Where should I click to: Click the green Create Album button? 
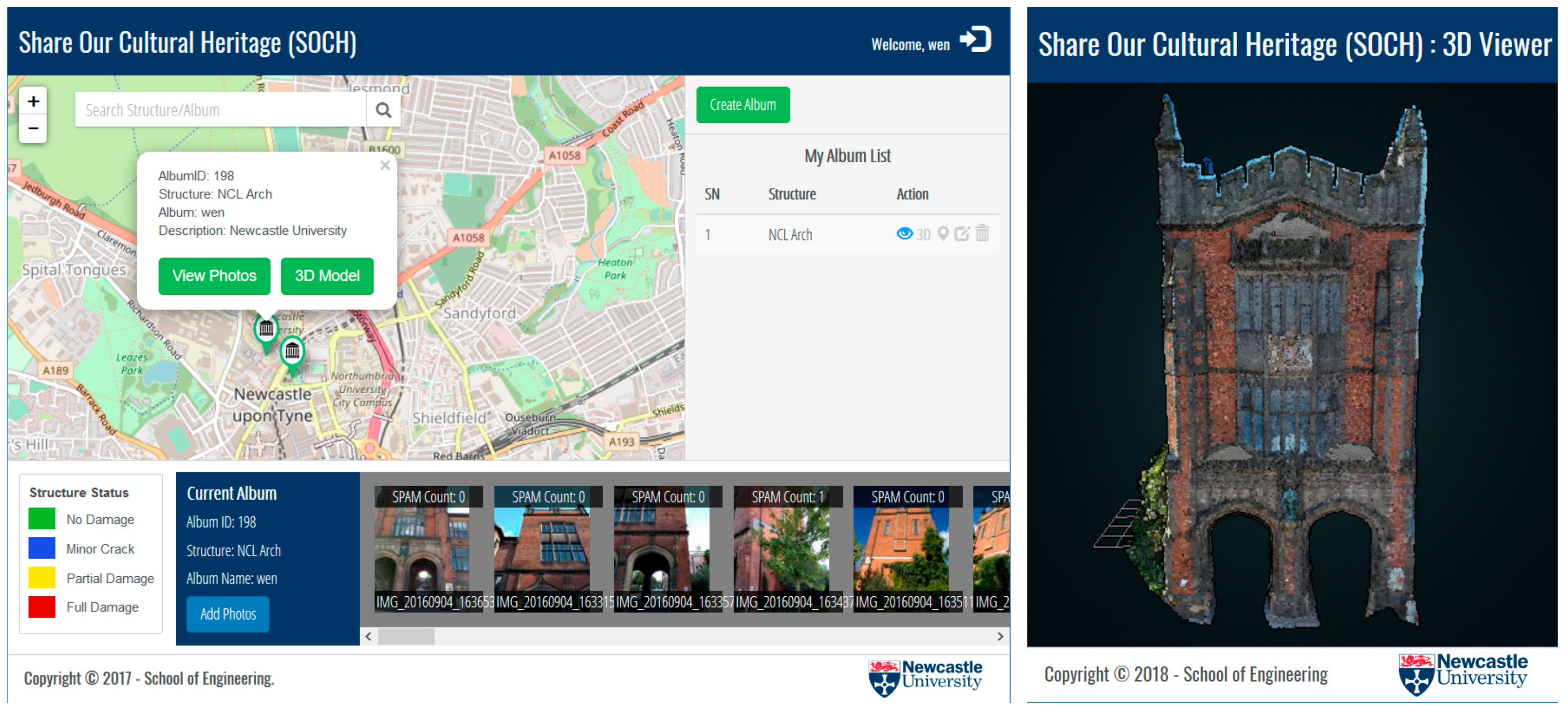(x=743, y=105)
